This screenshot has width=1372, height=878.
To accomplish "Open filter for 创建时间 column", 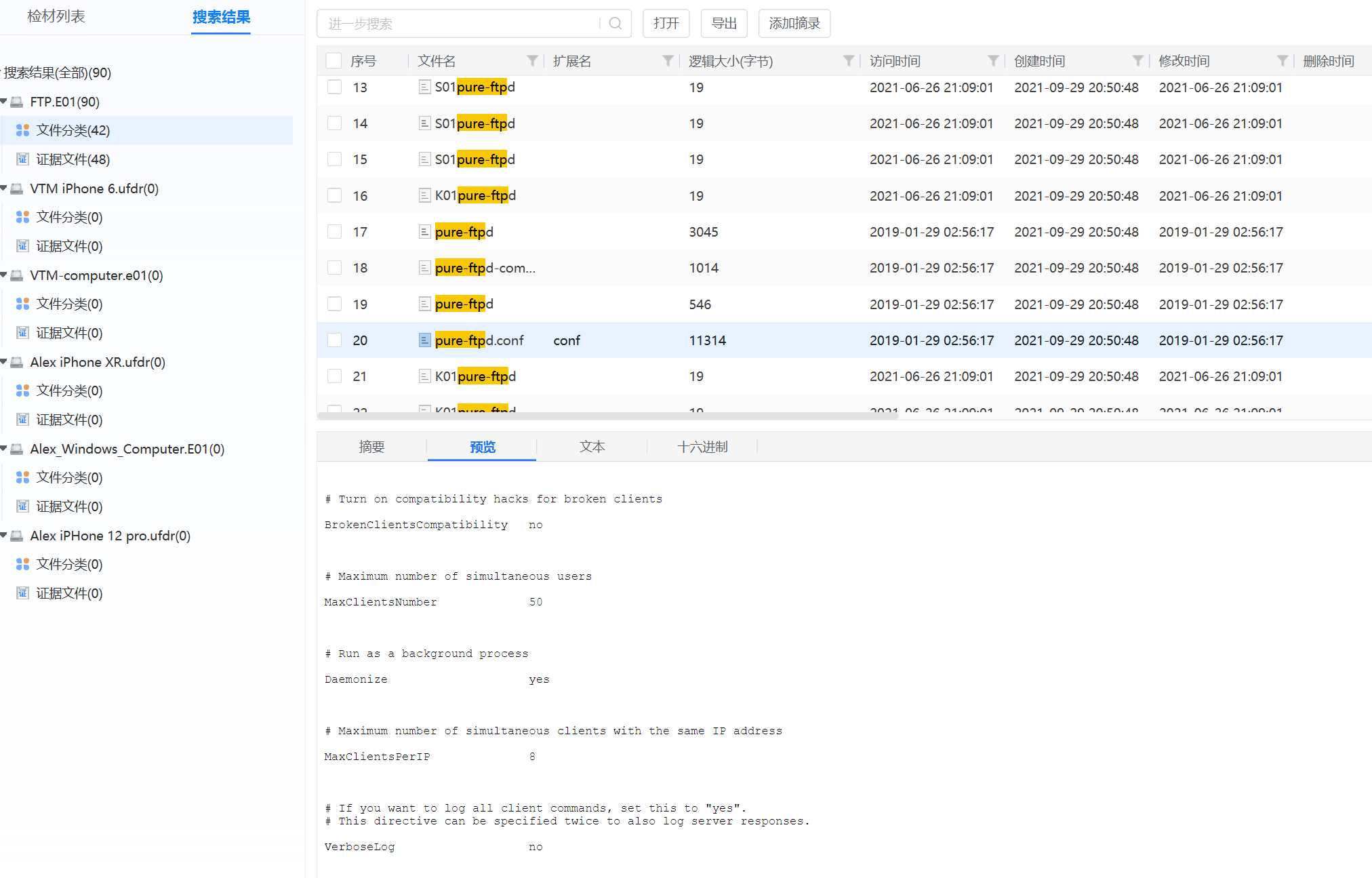I will tap(1137, 61).
